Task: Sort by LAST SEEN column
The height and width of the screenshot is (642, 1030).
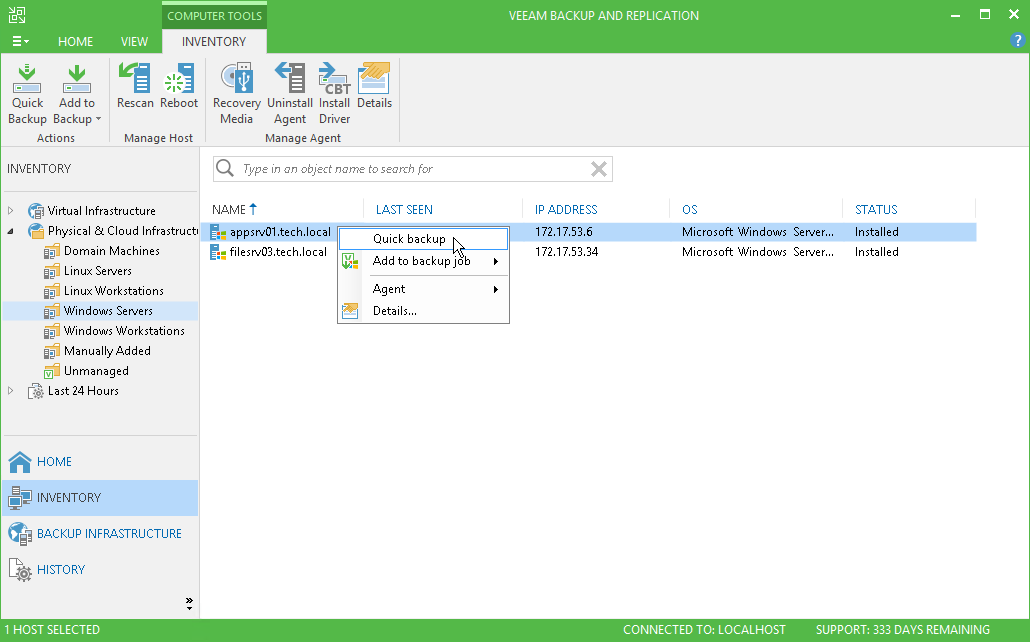Action: tap(404, 210)
